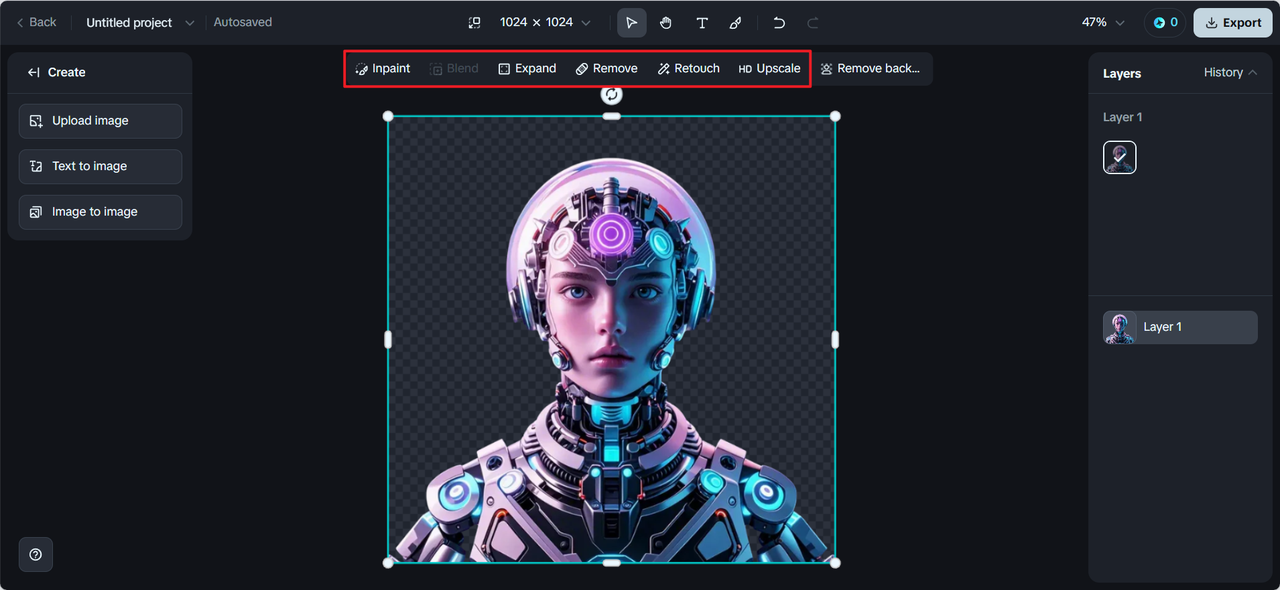
Task: Click the bottom edge resize handle
Action: coord(612,563)
